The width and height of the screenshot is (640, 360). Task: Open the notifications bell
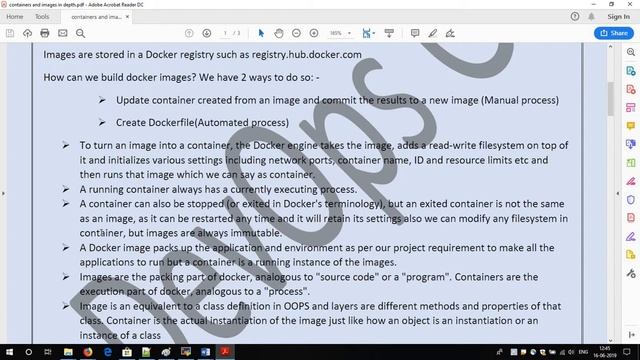point(591,17)
